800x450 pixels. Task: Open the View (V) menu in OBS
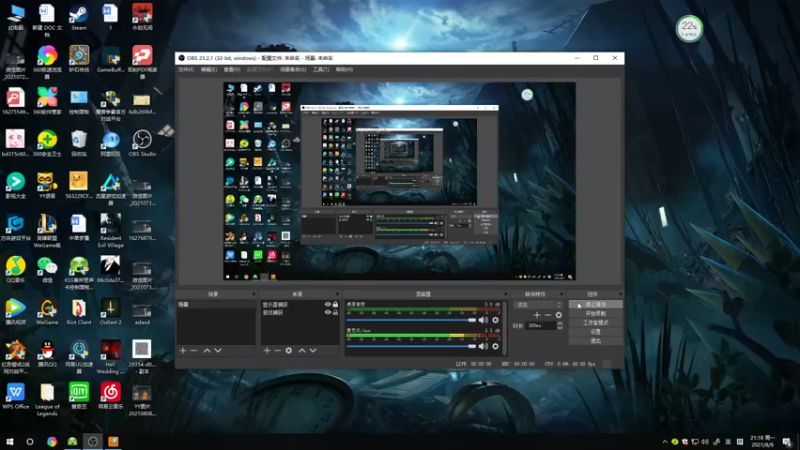point(232,69)
